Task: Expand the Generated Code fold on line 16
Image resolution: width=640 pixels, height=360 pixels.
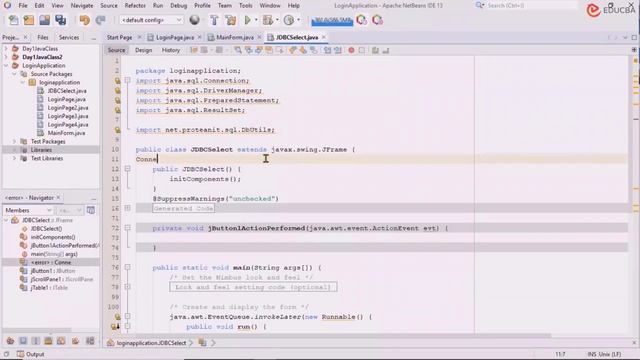Action: [127, 208]
